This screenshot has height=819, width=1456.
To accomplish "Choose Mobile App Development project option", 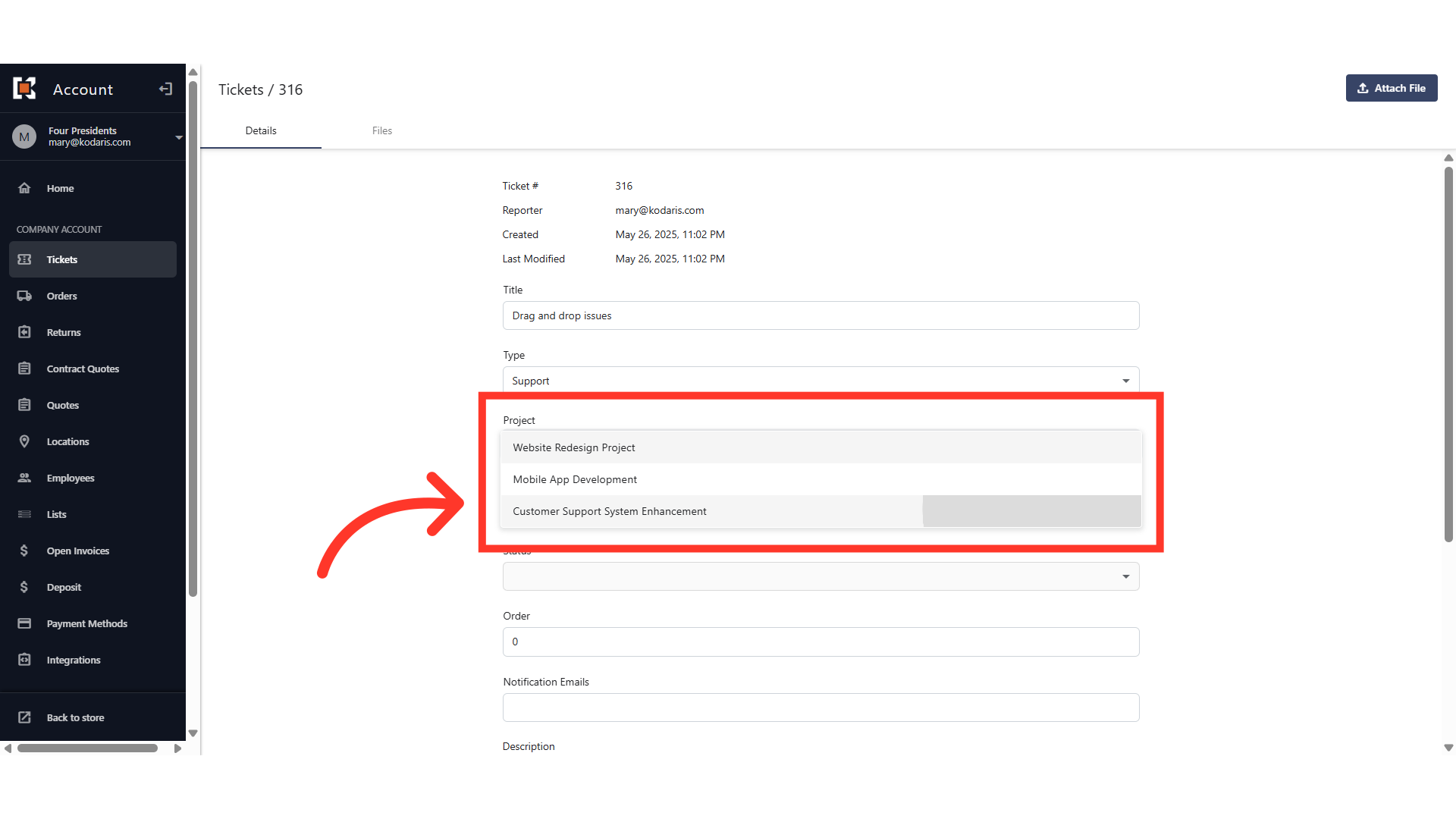I will (575, 479).
